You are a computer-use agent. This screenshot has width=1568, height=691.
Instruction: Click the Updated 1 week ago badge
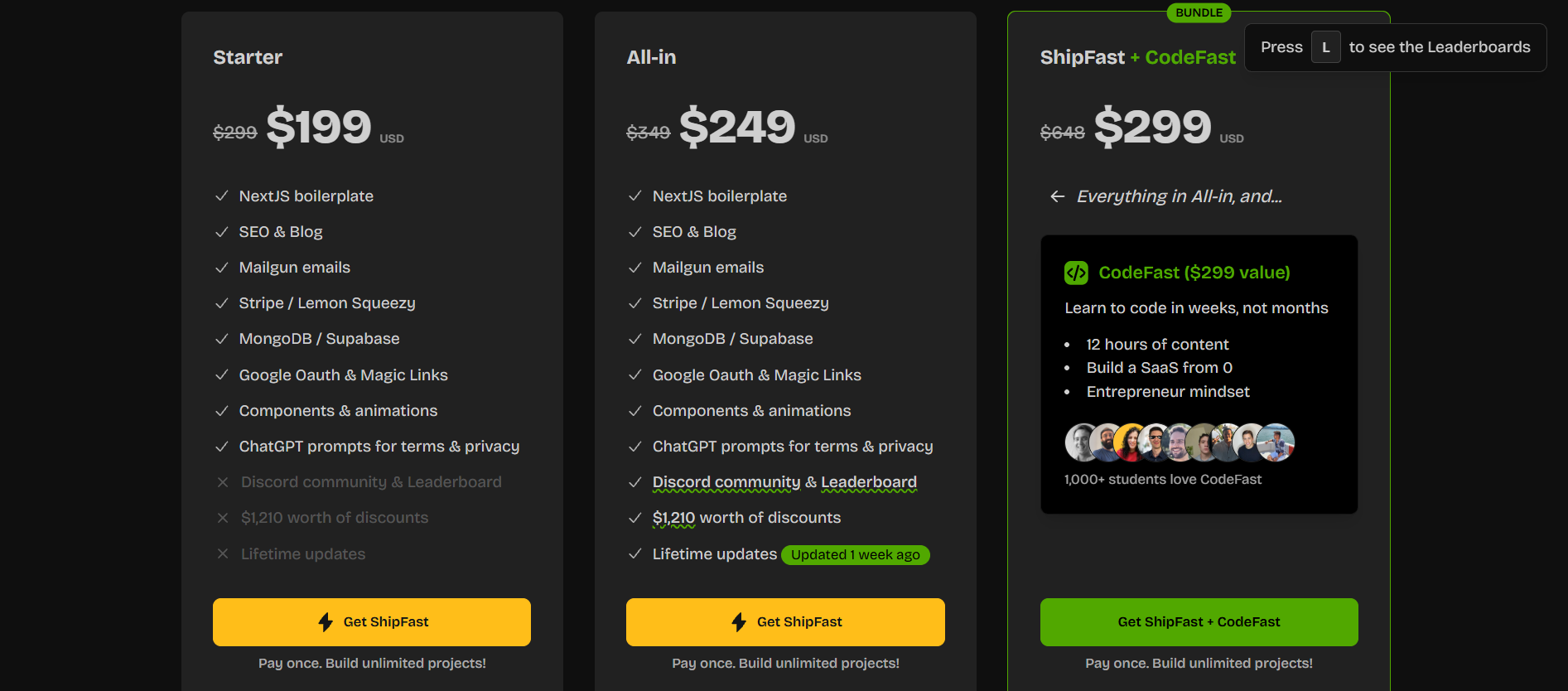[x=855, y=554]
